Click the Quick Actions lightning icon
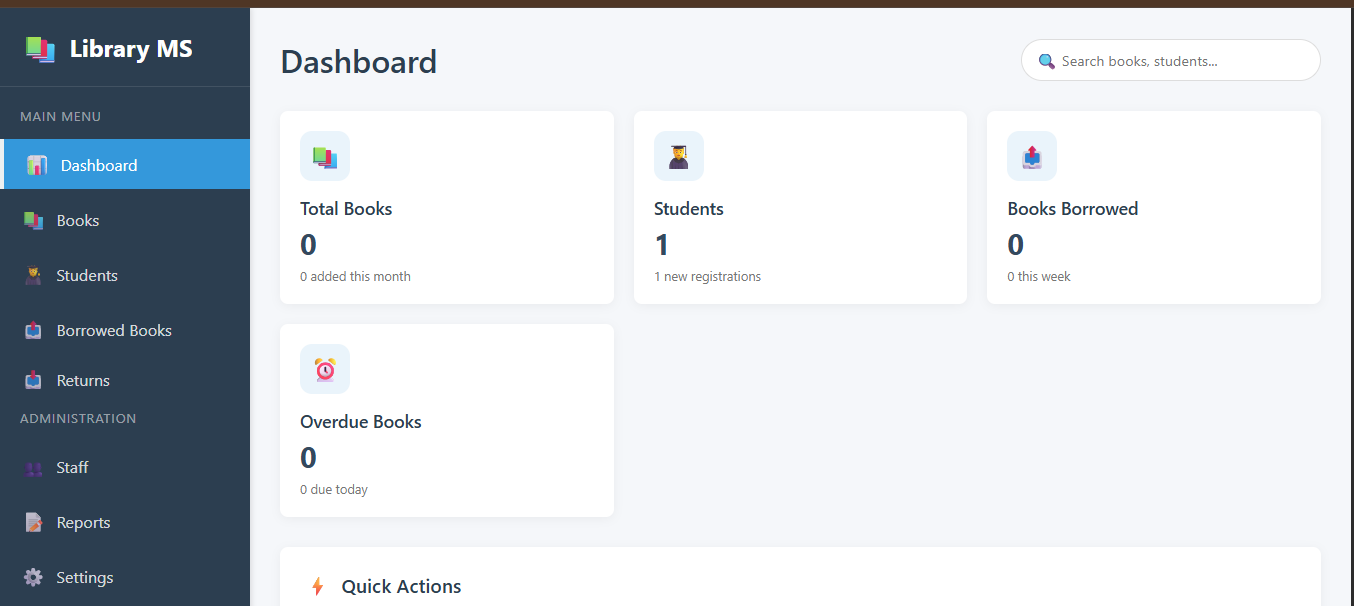Screen dimensions: 1354x606 (318, 587)
